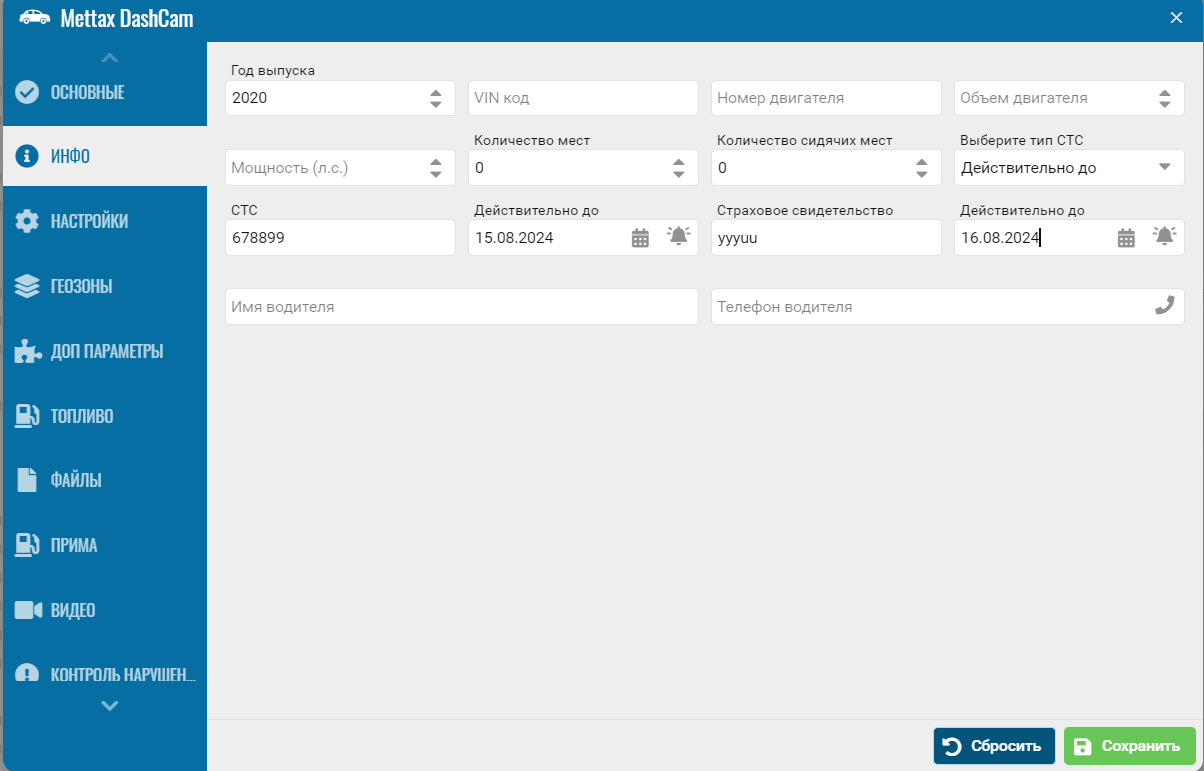The width and height of the screenshot is (1204, 771).
Task: Open calendar picker for СТС validity date
Action: click(640, 238)
